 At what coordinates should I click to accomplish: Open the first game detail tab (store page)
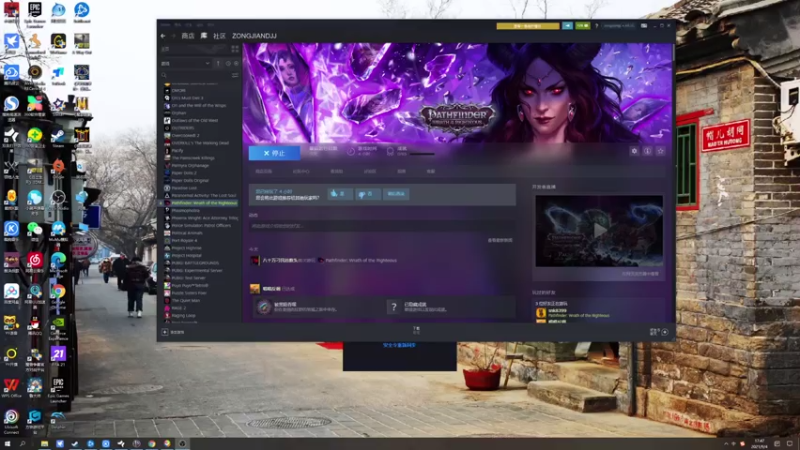(x=264, y=172)
